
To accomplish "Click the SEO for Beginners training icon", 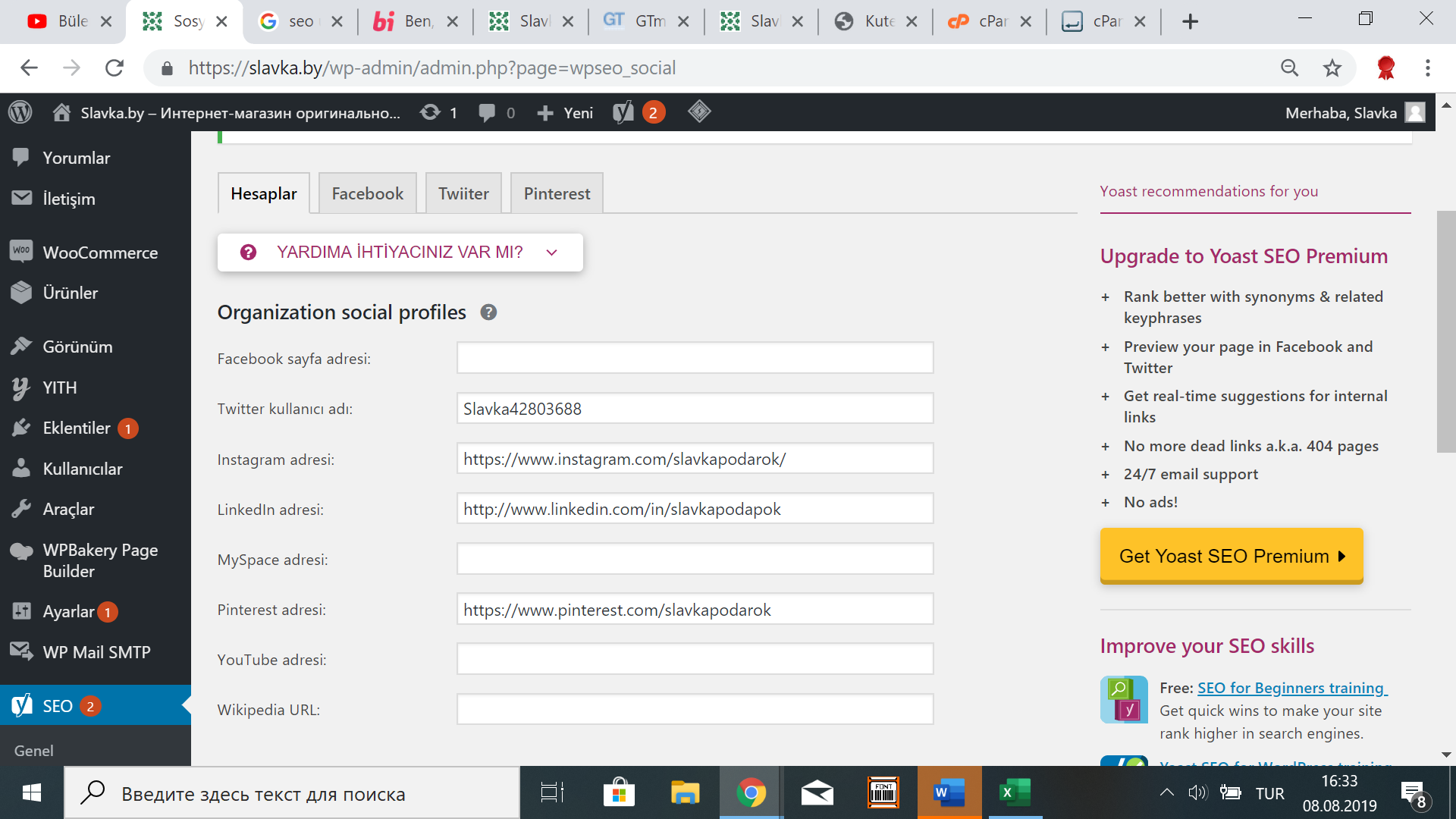I will pyautogui.click(x=1124, y=699).
